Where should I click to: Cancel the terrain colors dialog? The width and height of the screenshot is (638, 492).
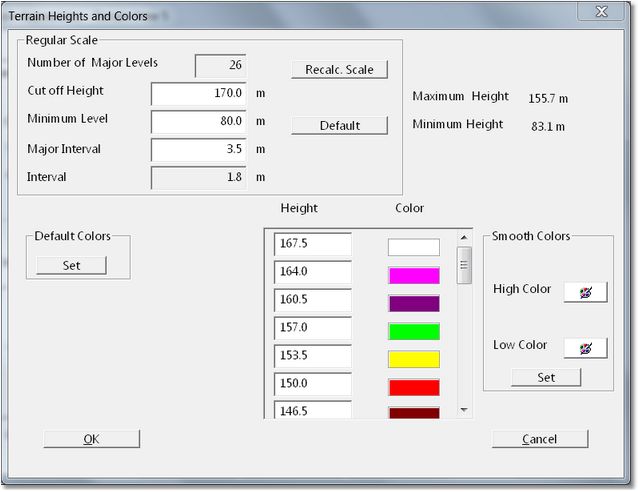(x=540, y=439)
